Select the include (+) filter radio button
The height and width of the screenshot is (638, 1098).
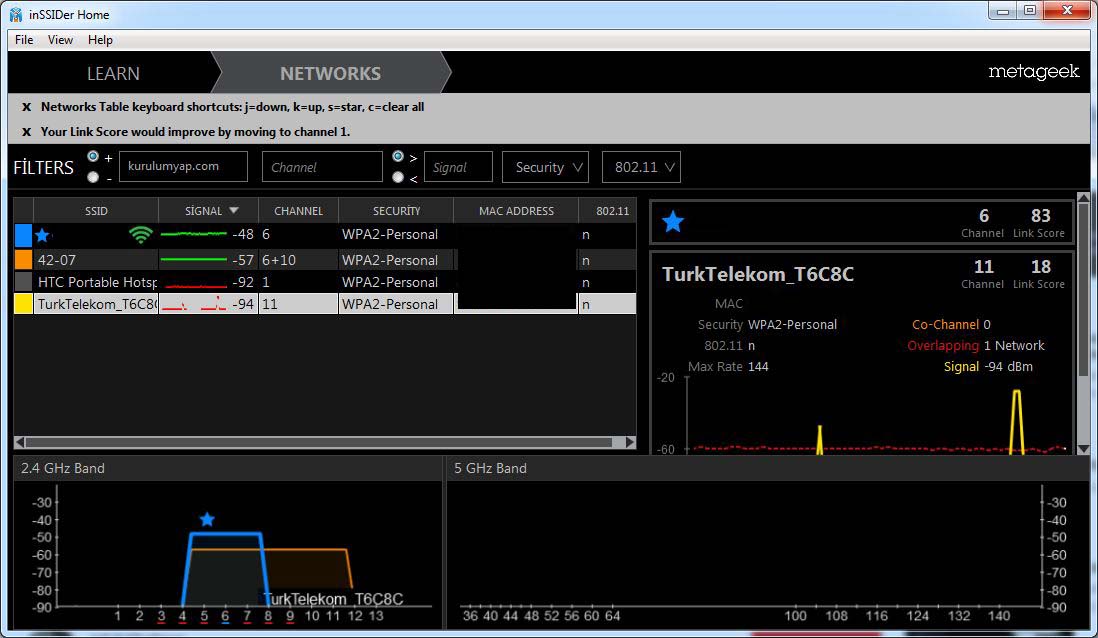(93, 156)
